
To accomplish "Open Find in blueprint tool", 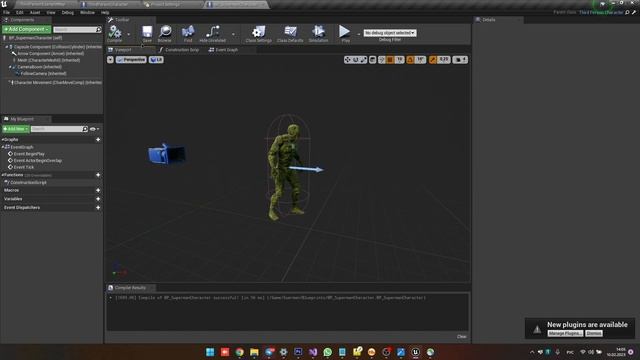I will pyautogui.click(x=188, y=33).
